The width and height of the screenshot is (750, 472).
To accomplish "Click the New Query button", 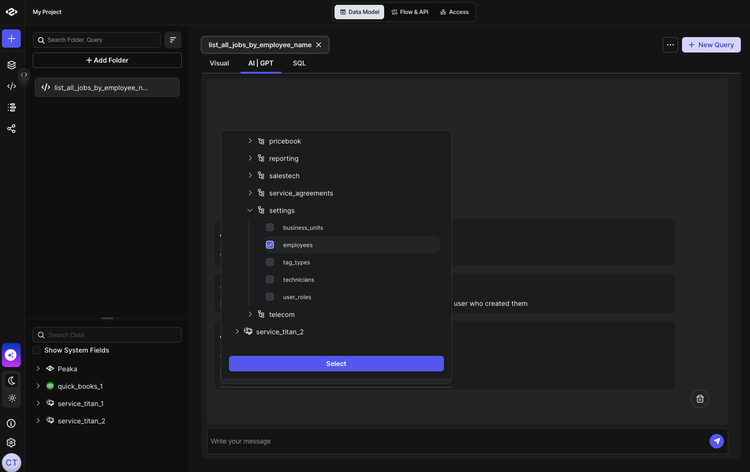I will pos(711,45).
